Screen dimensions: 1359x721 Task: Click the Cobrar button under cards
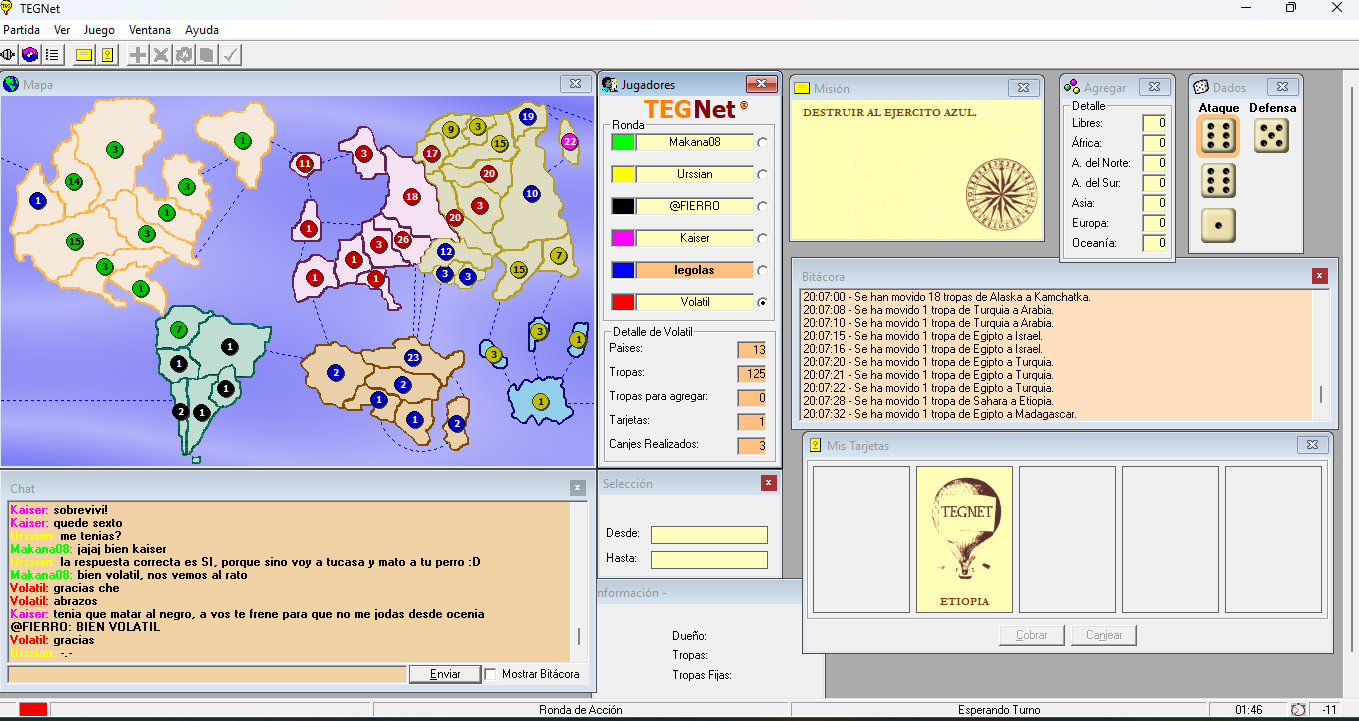pyautogui.click(x=1032, y=635)
